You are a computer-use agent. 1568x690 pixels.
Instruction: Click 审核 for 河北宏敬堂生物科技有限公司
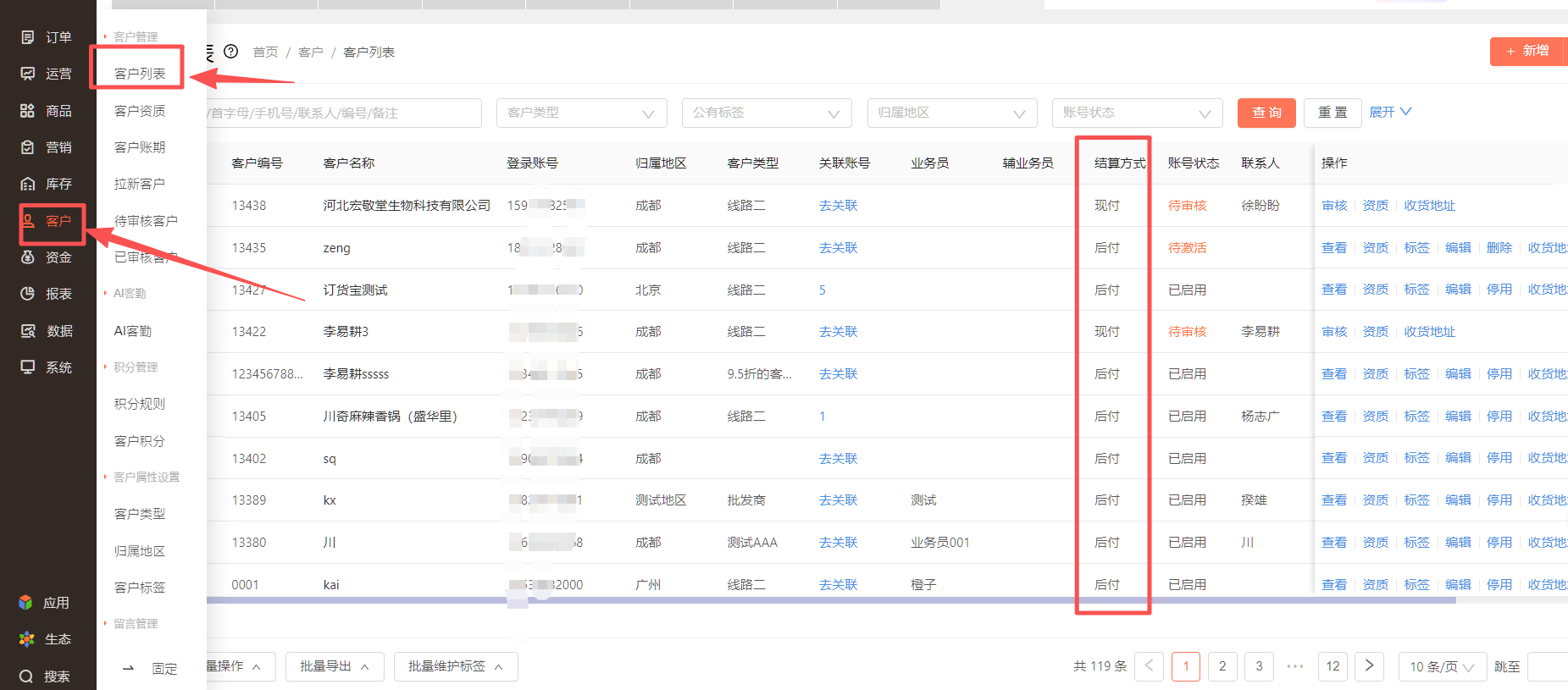pyautogui.click(x=1334, y=206)
